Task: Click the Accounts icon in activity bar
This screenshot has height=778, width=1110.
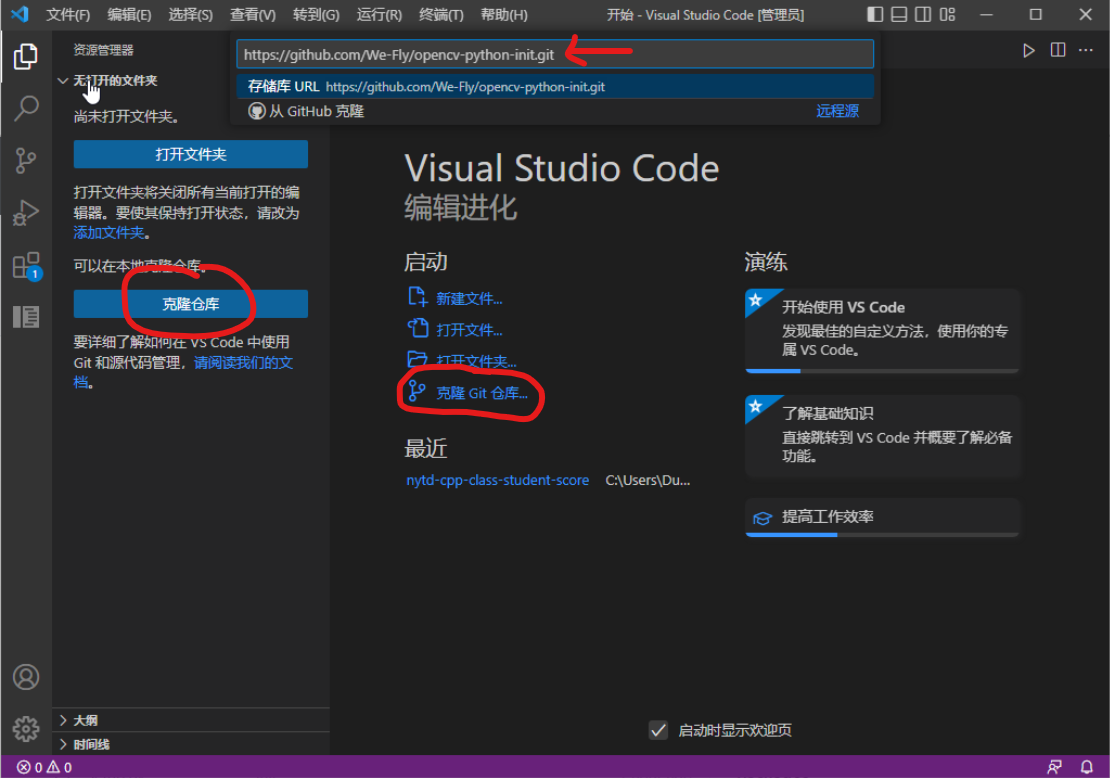Action: pos(26,677)
